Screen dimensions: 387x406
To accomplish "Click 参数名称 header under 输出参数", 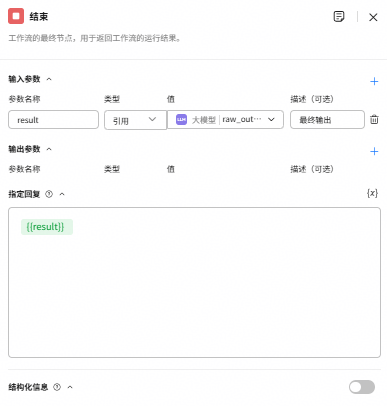I will (24, 169).
